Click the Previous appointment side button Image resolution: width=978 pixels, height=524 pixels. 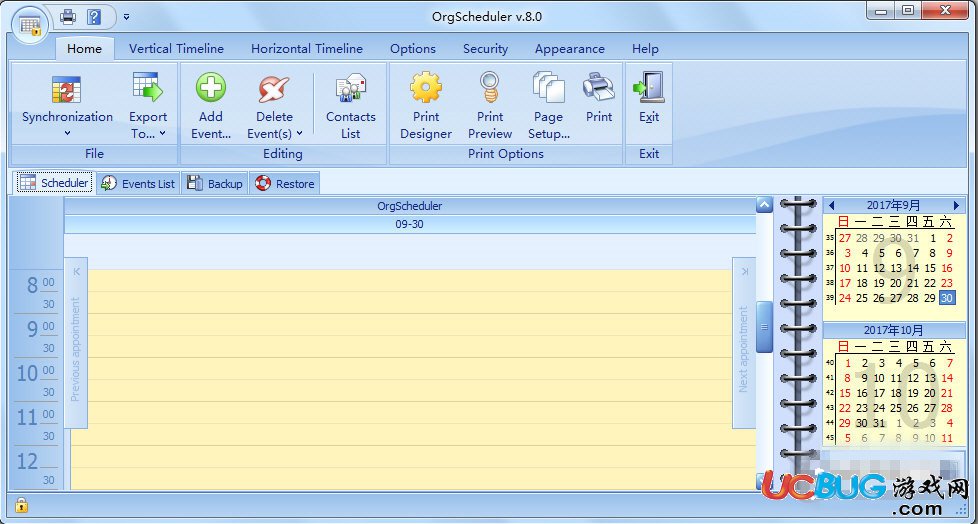[75, 343]
